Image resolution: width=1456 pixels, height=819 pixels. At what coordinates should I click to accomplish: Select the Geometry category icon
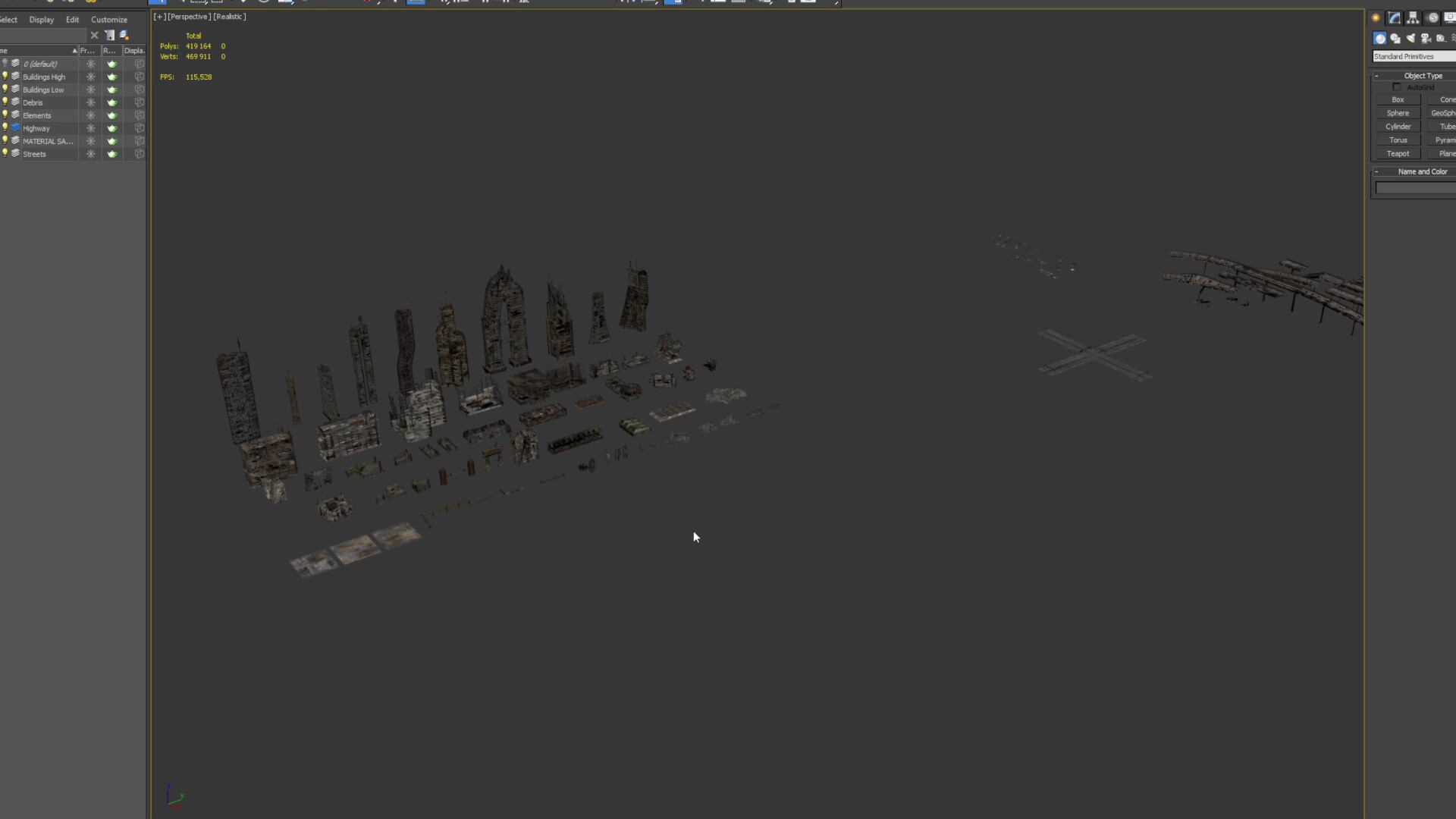point(1380,38)
